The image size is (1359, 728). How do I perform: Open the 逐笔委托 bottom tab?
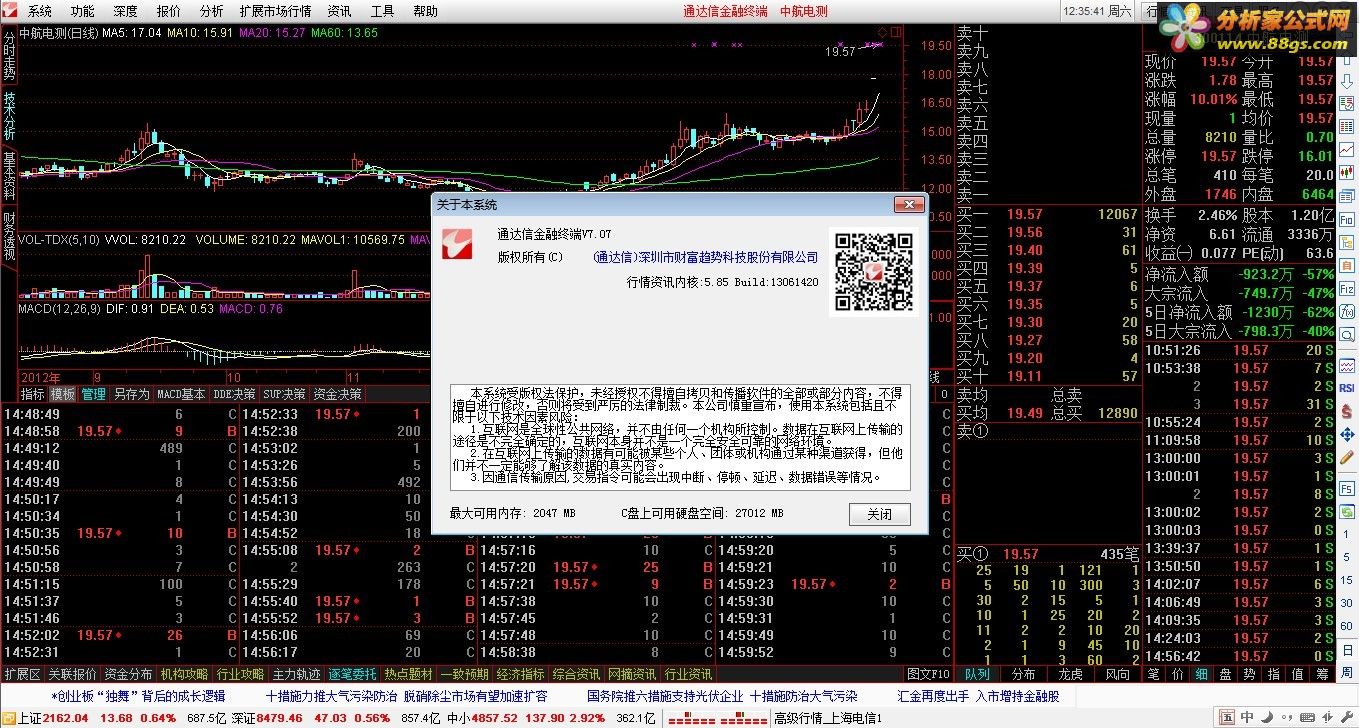353,675
